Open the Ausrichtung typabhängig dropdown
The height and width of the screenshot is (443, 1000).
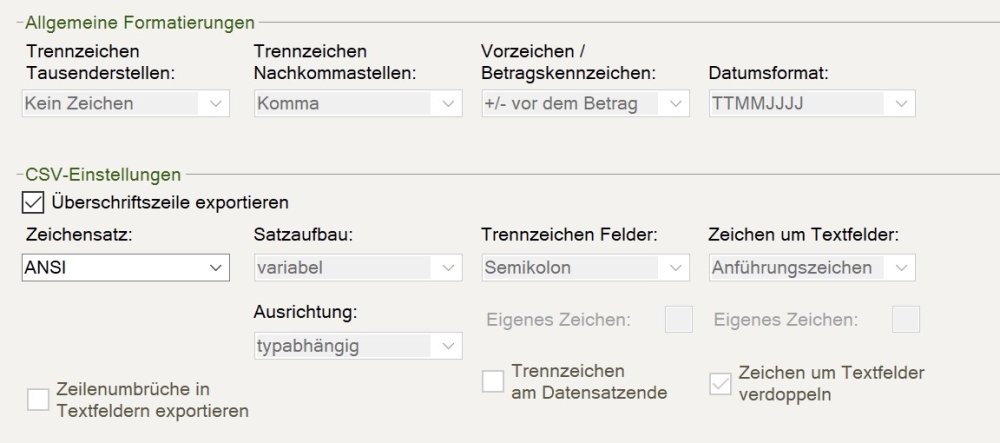(x=358, y=346)
